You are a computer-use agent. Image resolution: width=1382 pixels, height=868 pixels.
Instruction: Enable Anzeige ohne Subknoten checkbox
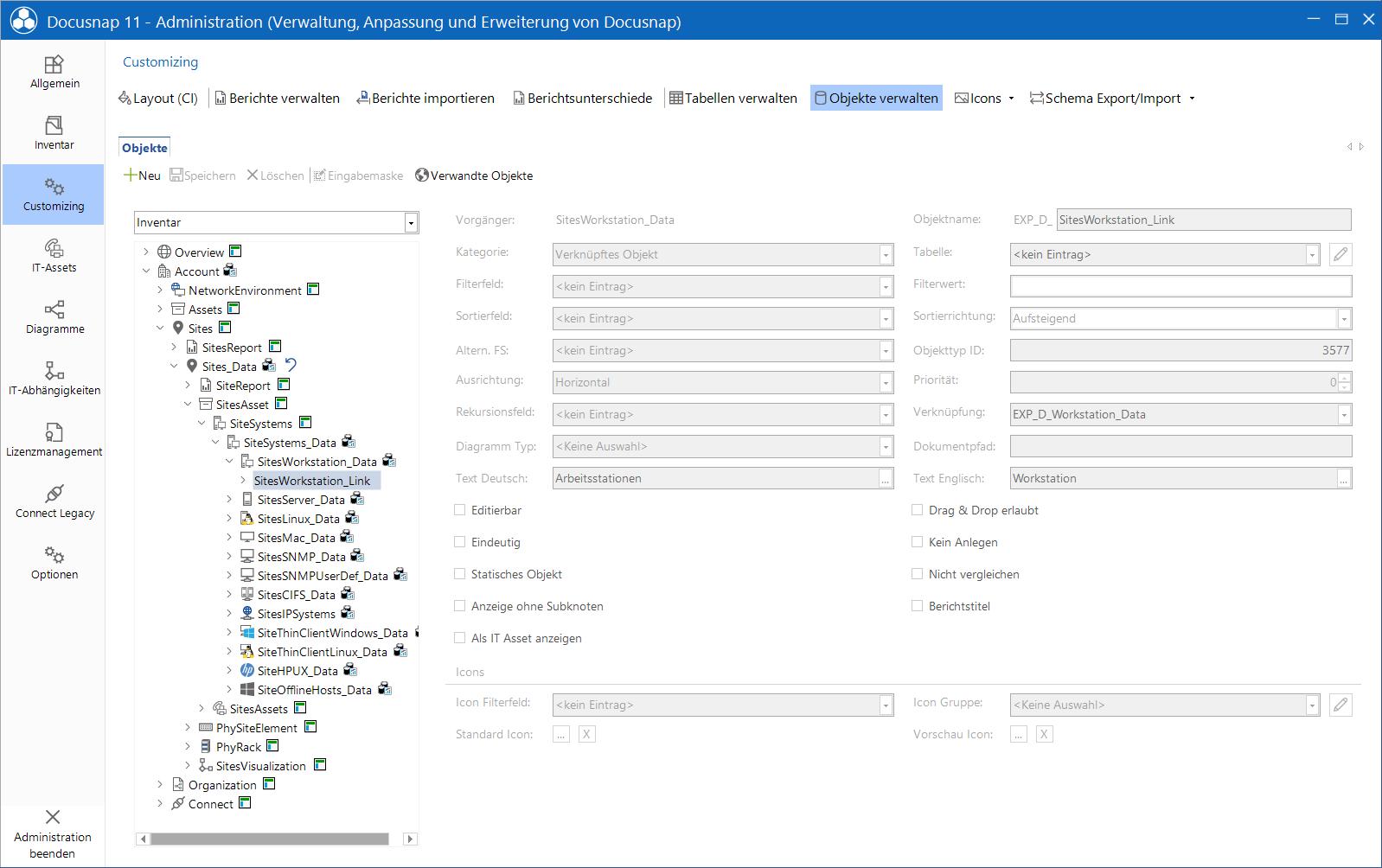pyautogui.click(x=460, y=606)
